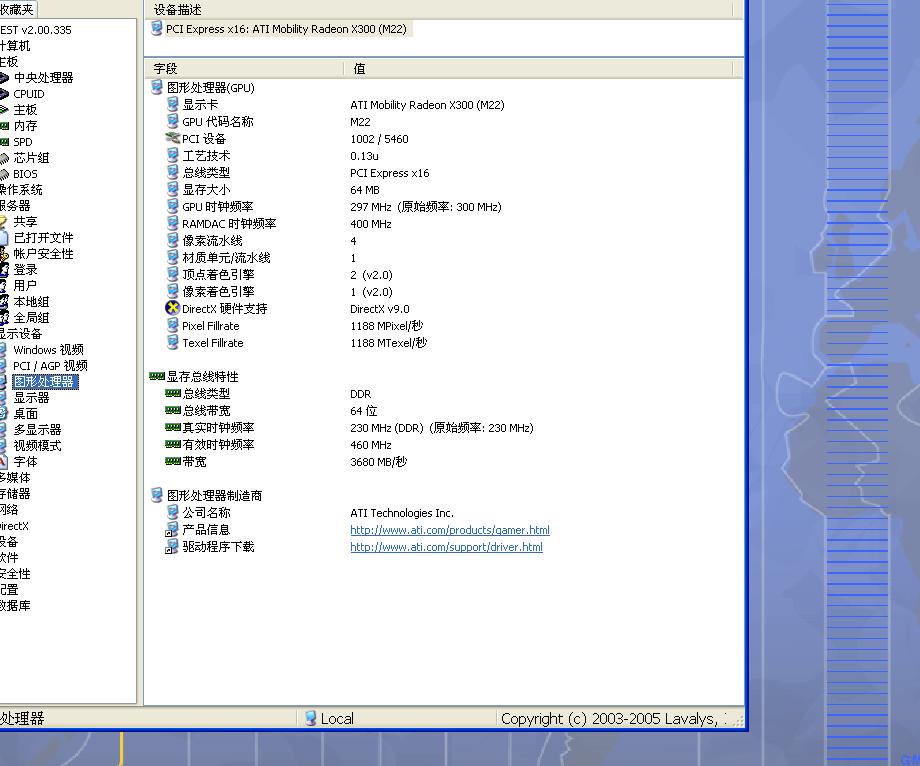Click memory icon beside 带宽

[x=172, y=461]
